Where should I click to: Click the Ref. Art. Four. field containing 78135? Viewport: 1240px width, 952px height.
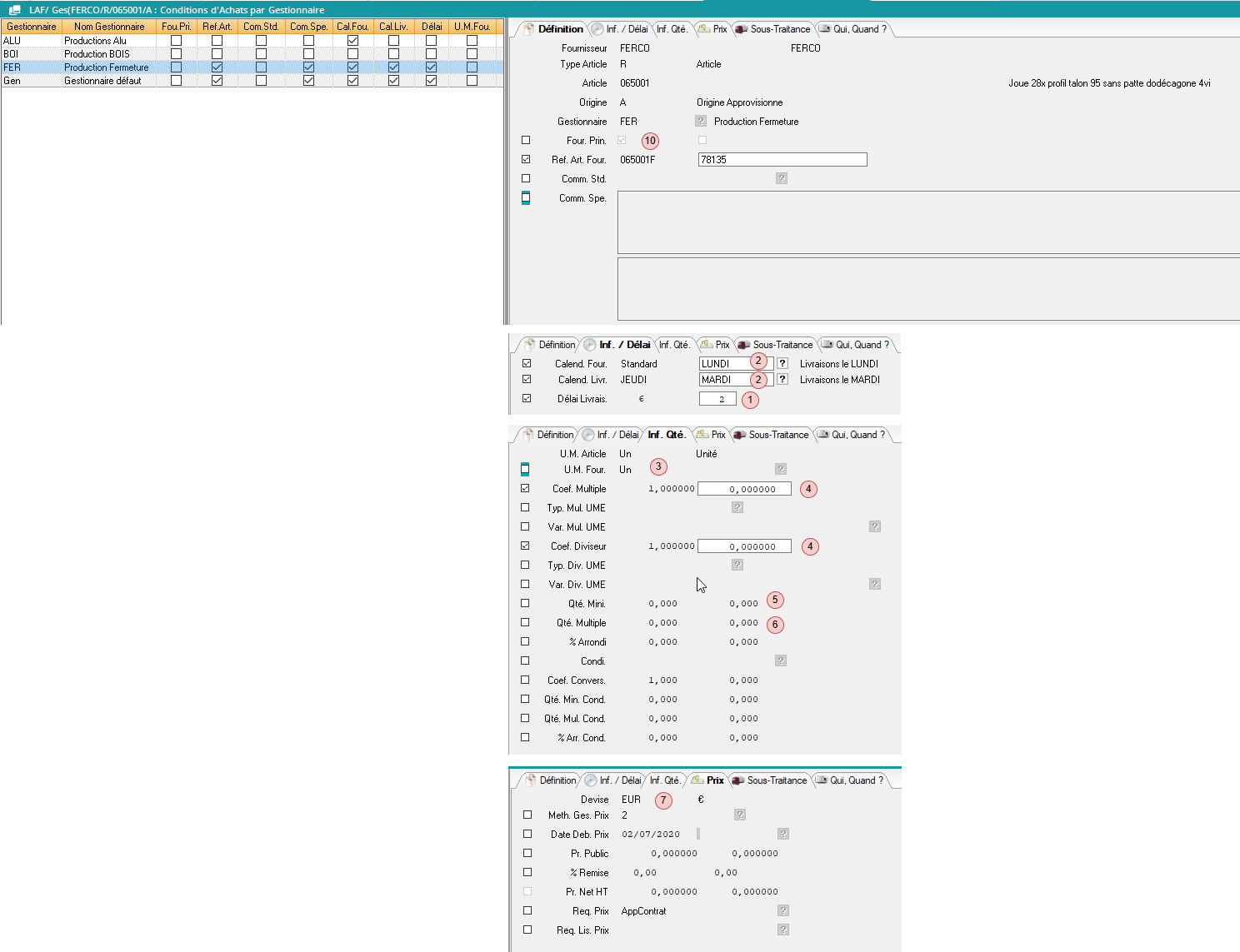click(782, 160)
